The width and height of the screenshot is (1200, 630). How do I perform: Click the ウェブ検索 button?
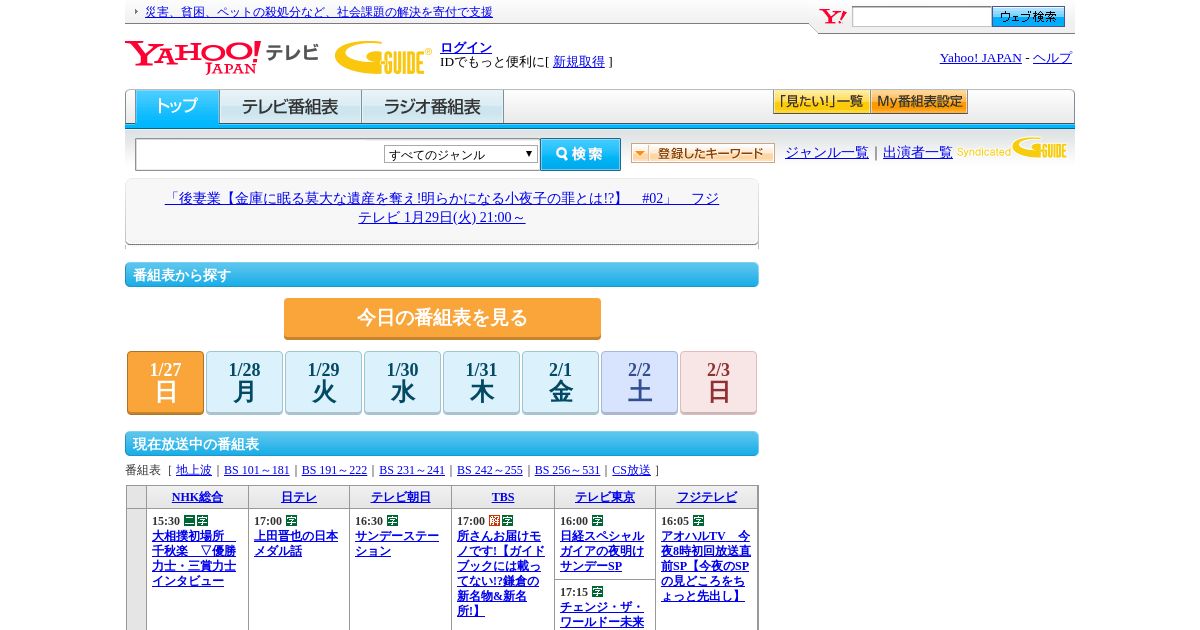point(1028,17)
